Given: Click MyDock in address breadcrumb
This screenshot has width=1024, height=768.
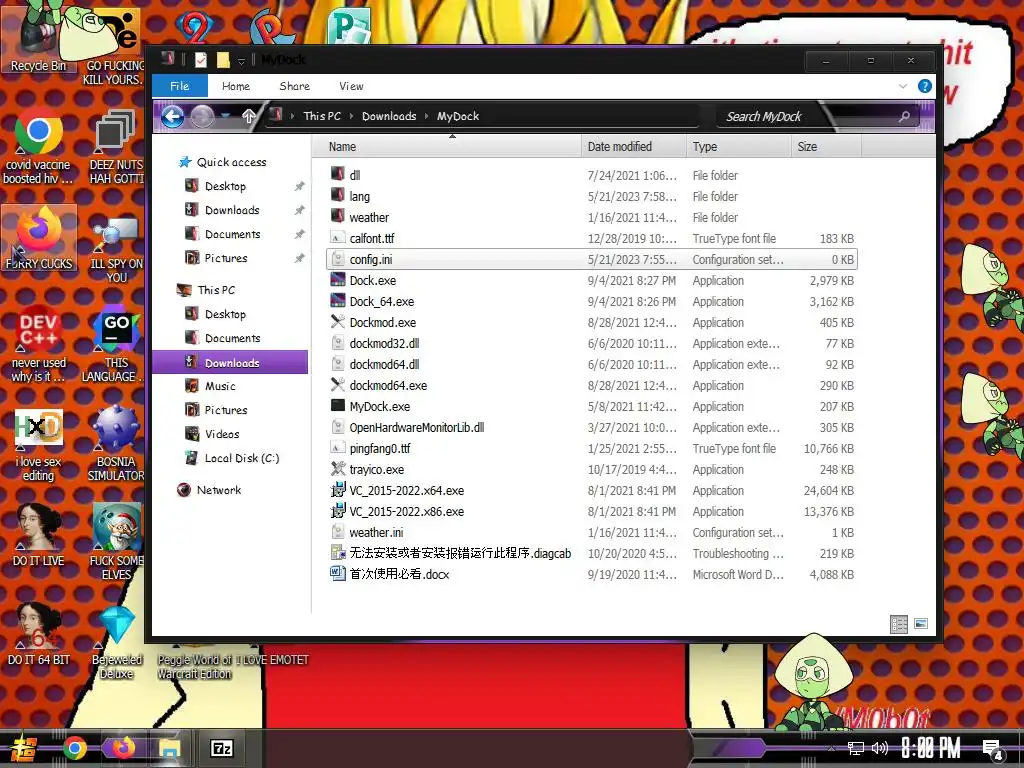Looking at the screenshot, I should tap(458, 116).
